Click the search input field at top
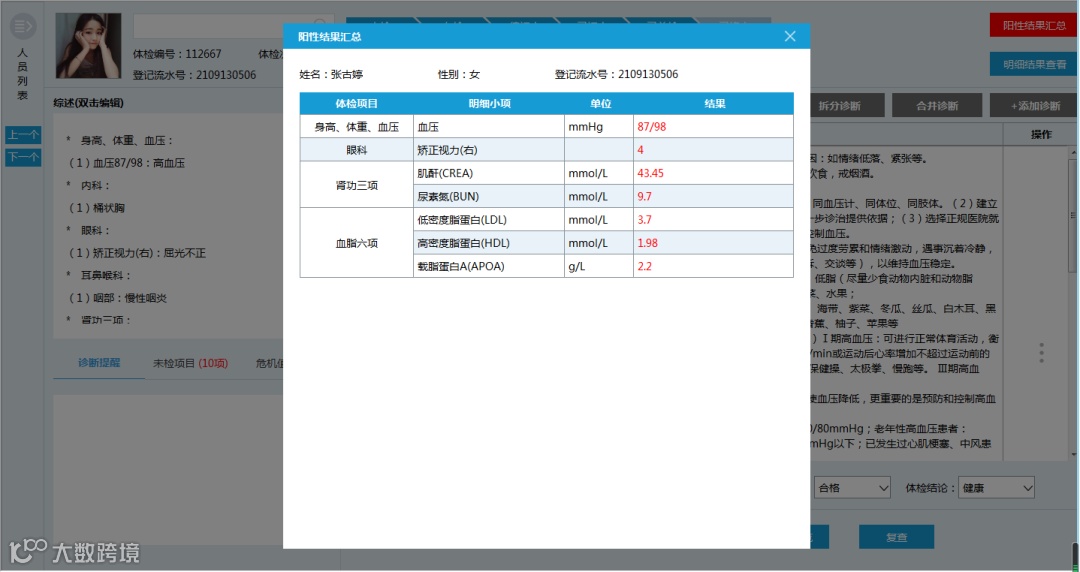The image size is (1080, 572). point(234,26)
